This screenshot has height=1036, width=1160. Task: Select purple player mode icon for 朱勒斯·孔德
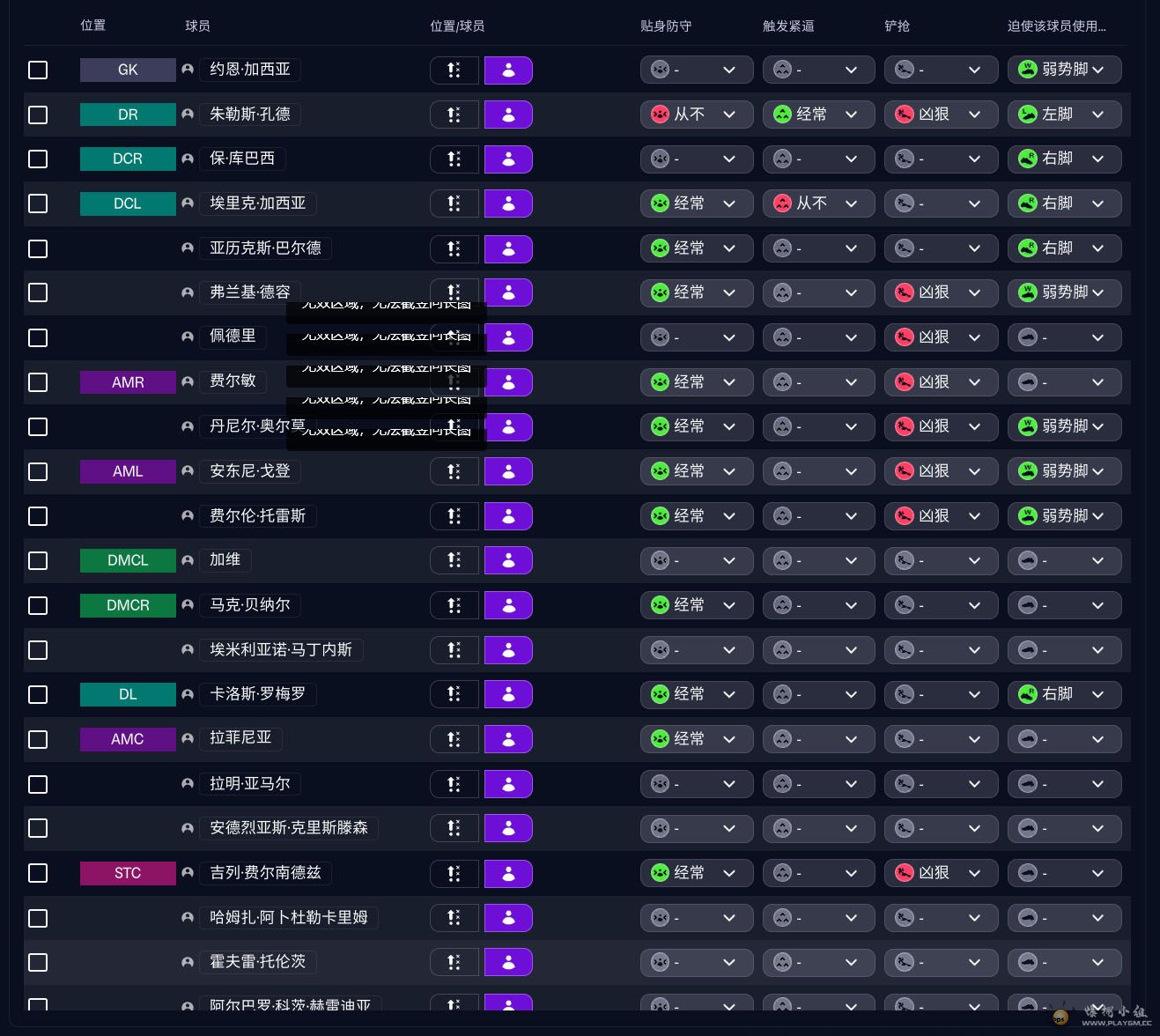[508, 115]
